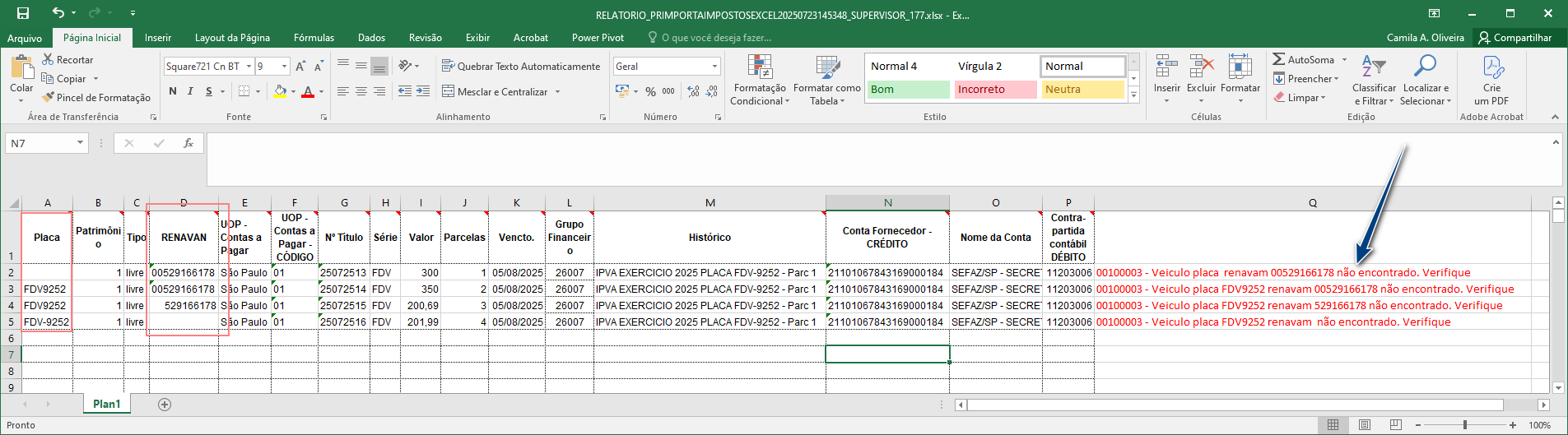Screen dimensions: 1568x435
Task: Open the font name Square721 Cn BT dropdown
Action: pyautogui.click(x=249, y=67)
